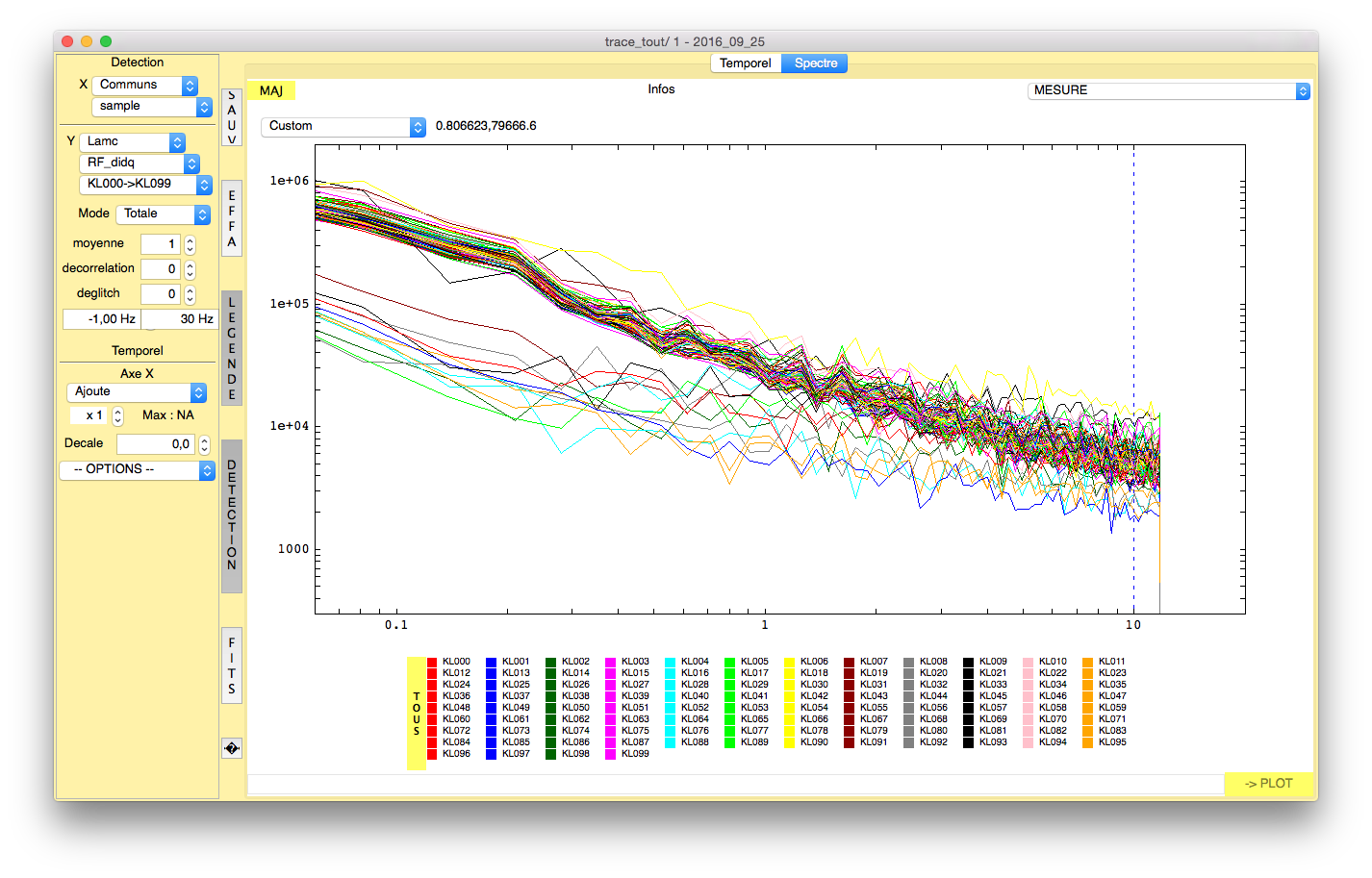Click the KL072 legend entry
The image size is (1372, 878).
coord(456,731)
